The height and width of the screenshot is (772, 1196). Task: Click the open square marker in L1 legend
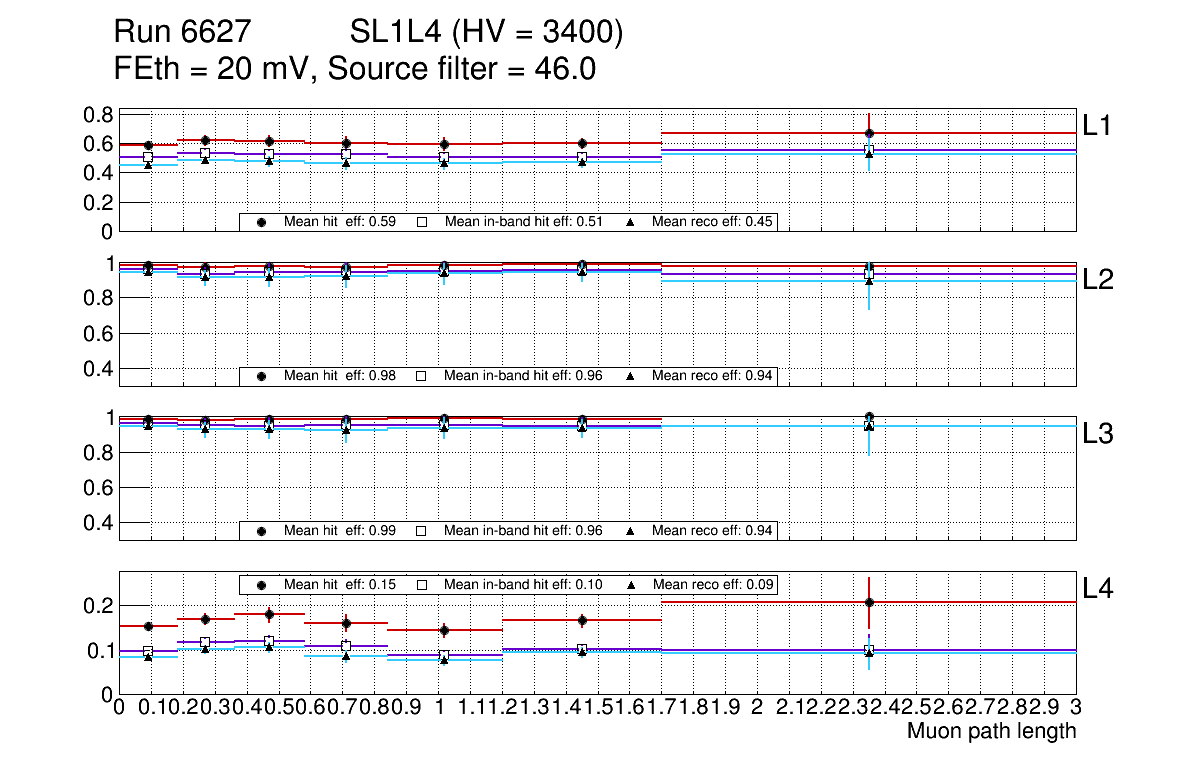pyautogui.click(x=421, y=222)
